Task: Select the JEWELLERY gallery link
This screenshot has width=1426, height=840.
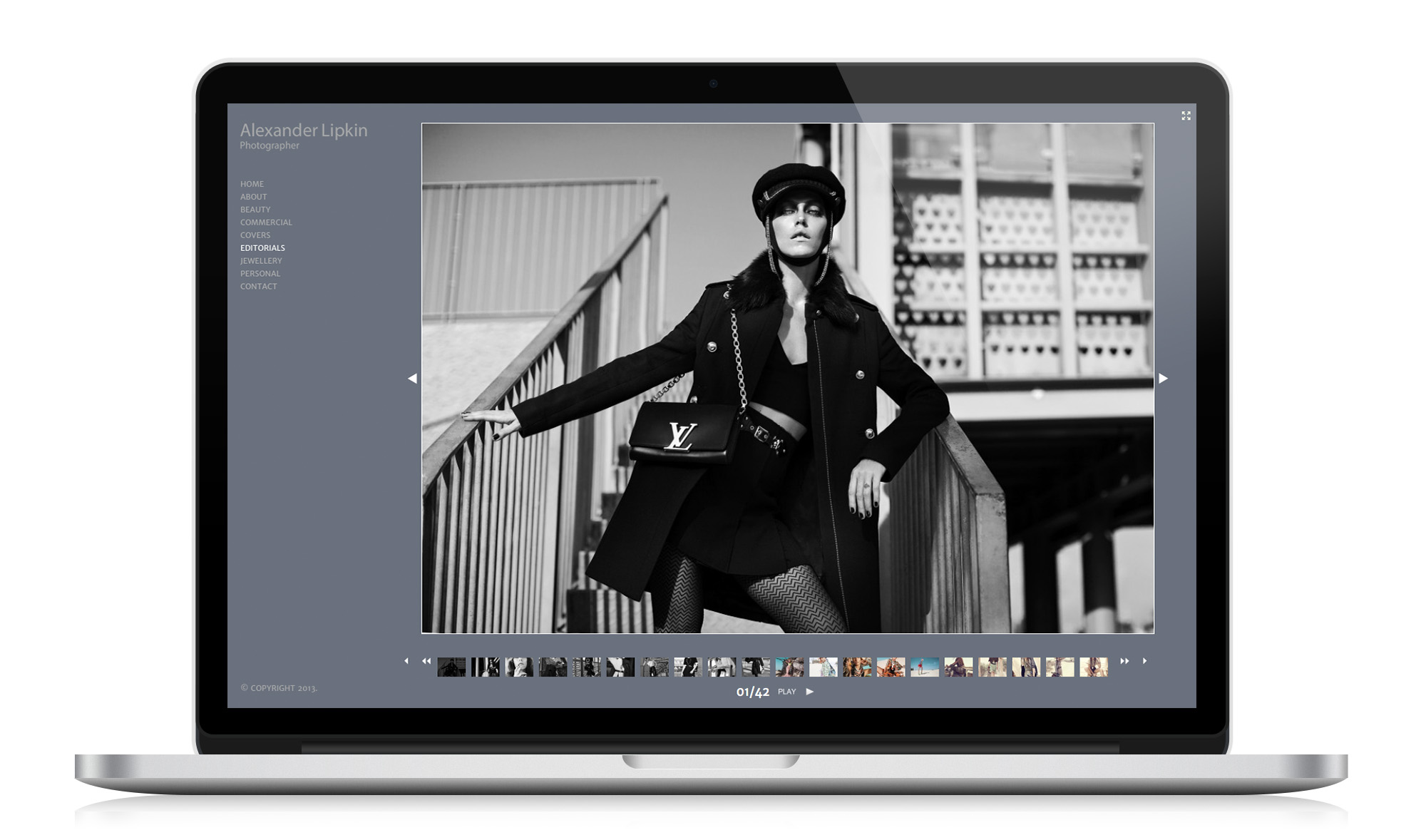Action: 261,261
